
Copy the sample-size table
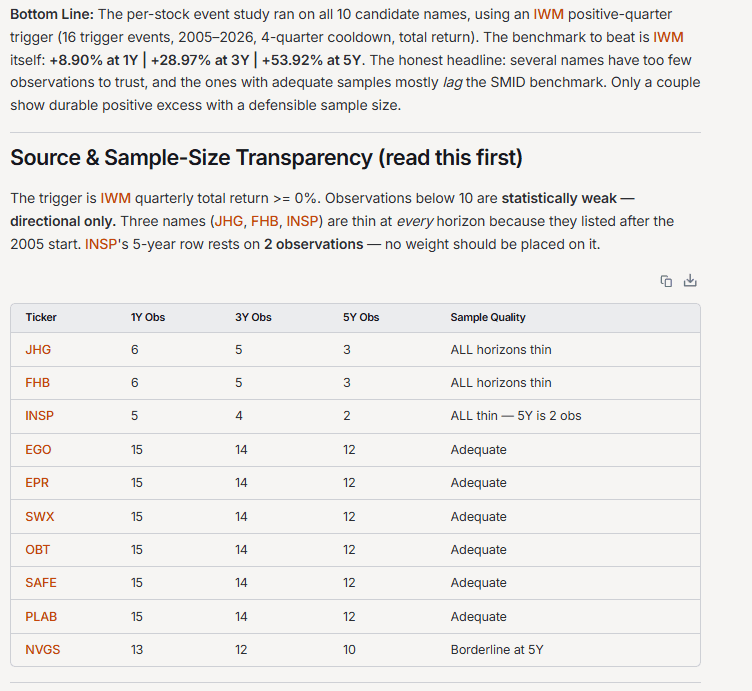pos(666,281)
